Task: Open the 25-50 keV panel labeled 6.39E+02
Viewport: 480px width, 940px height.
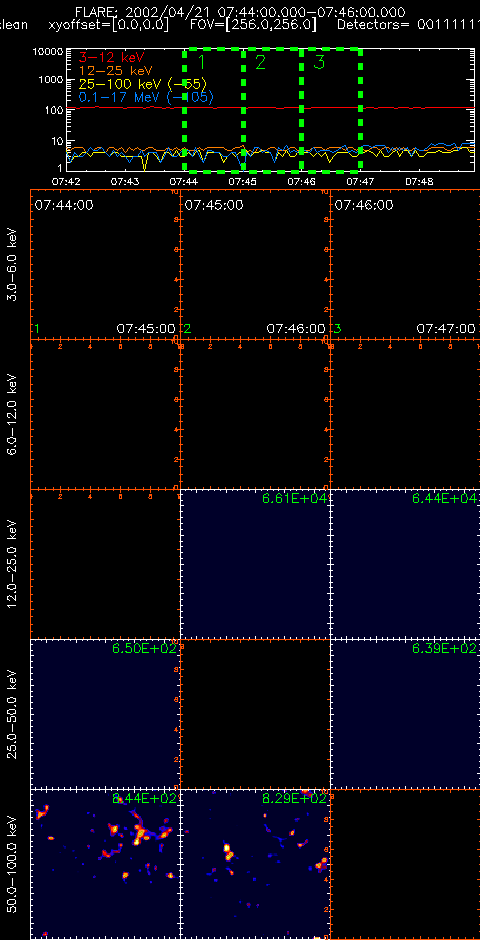Action: 405,714
